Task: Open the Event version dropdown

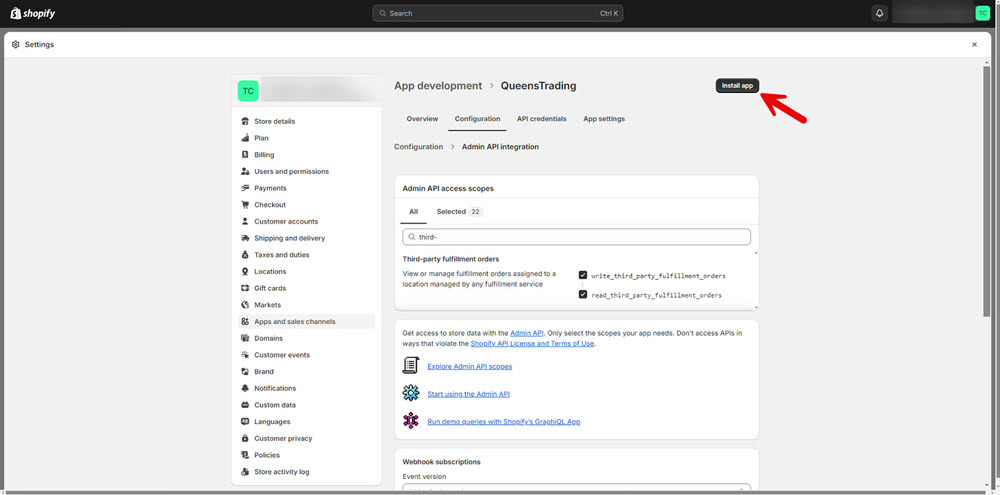Action: click(x=577, y=489)
